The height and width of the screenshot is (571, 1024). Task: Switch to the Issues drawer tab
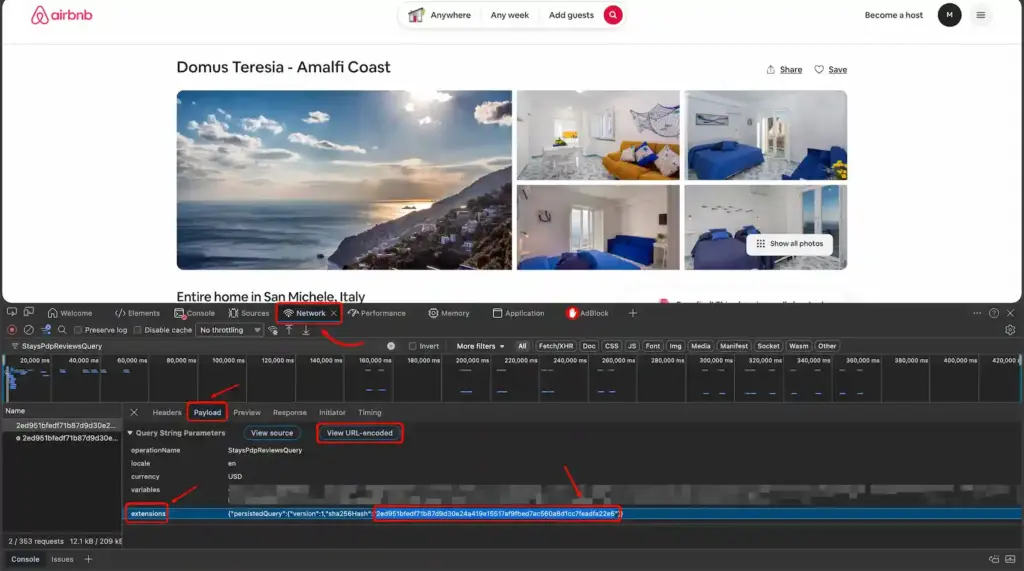click(x=62, y=559)
